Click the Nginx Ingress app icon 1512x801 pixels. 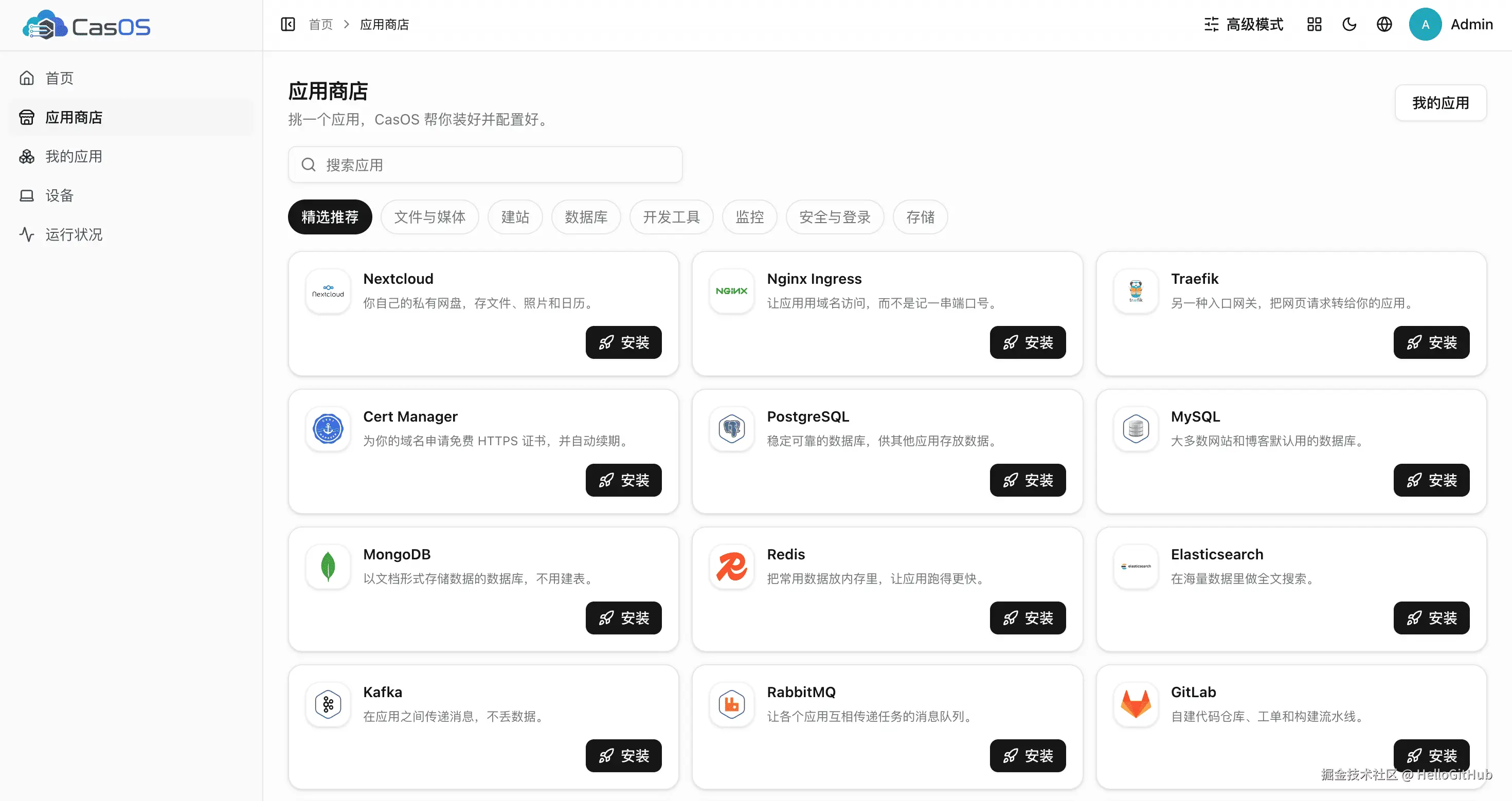click(731, 291)
